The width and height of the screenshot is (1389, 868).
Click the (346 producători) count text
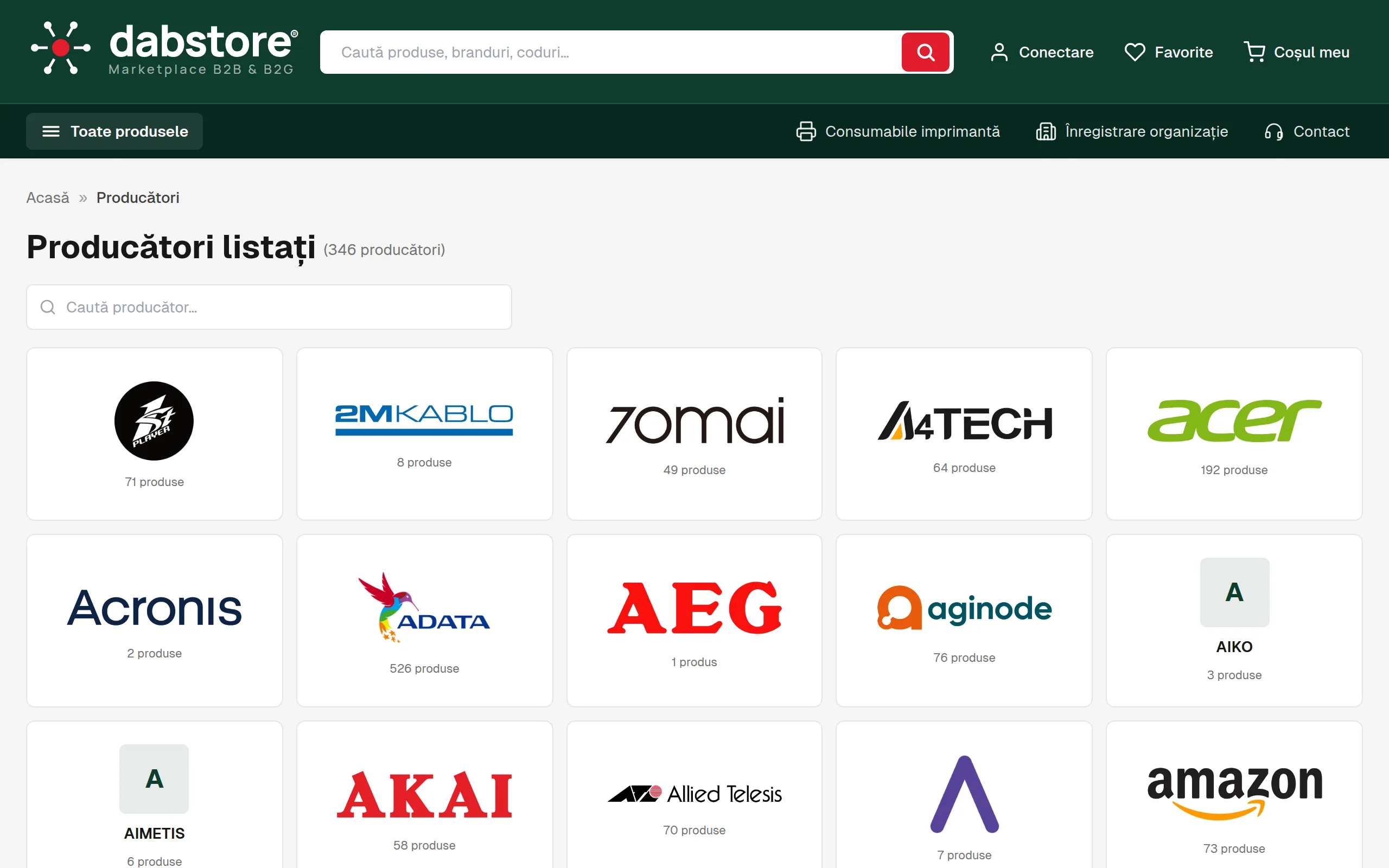(385, 250)
